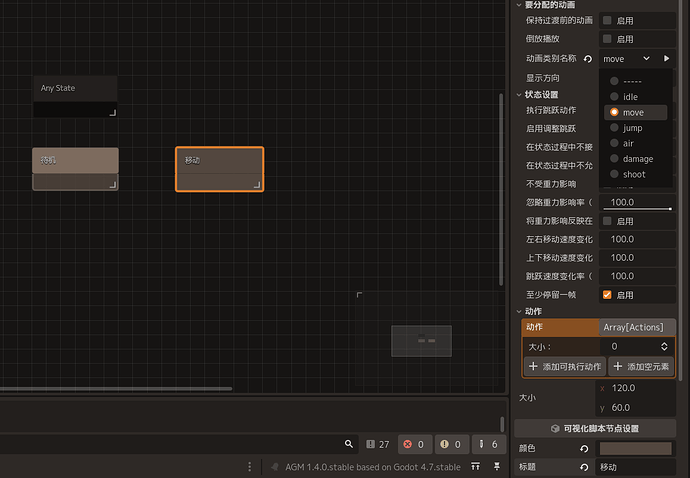690x478 pixels.
Task: Click the 标题 text field containing 移动
Action: pos(636,467)
